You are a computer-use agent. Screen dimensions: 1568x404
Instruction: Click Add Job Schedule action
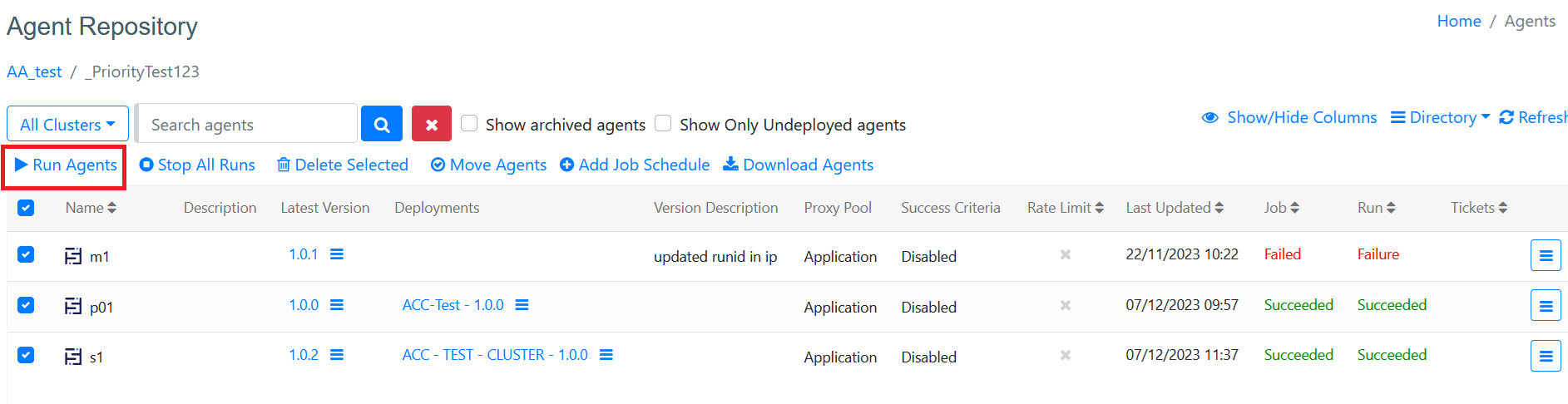pyautogui.click(x=635, y=165)
